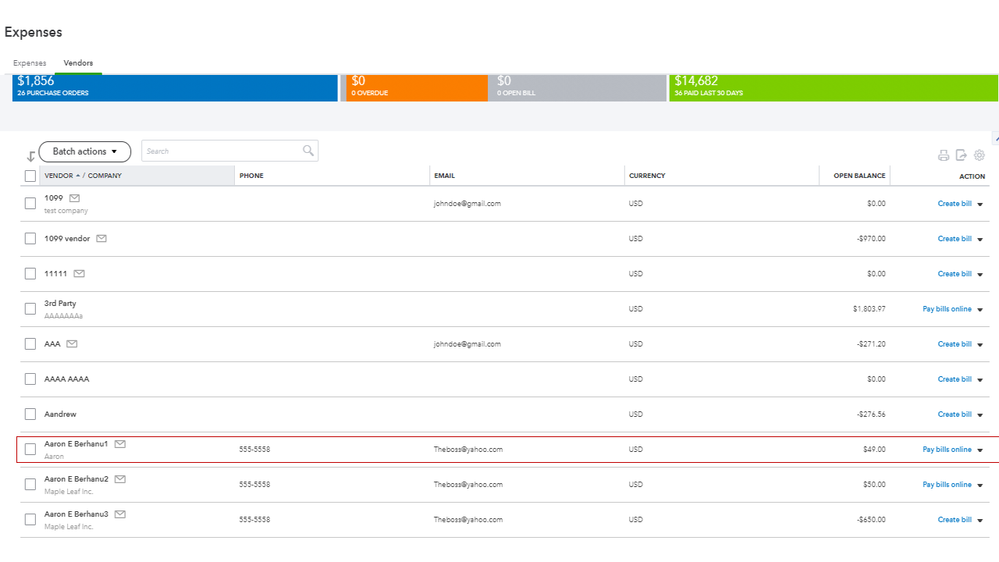The image size is (999, 562).
Task: Switch to the Expenses tab
Action: 29,63
